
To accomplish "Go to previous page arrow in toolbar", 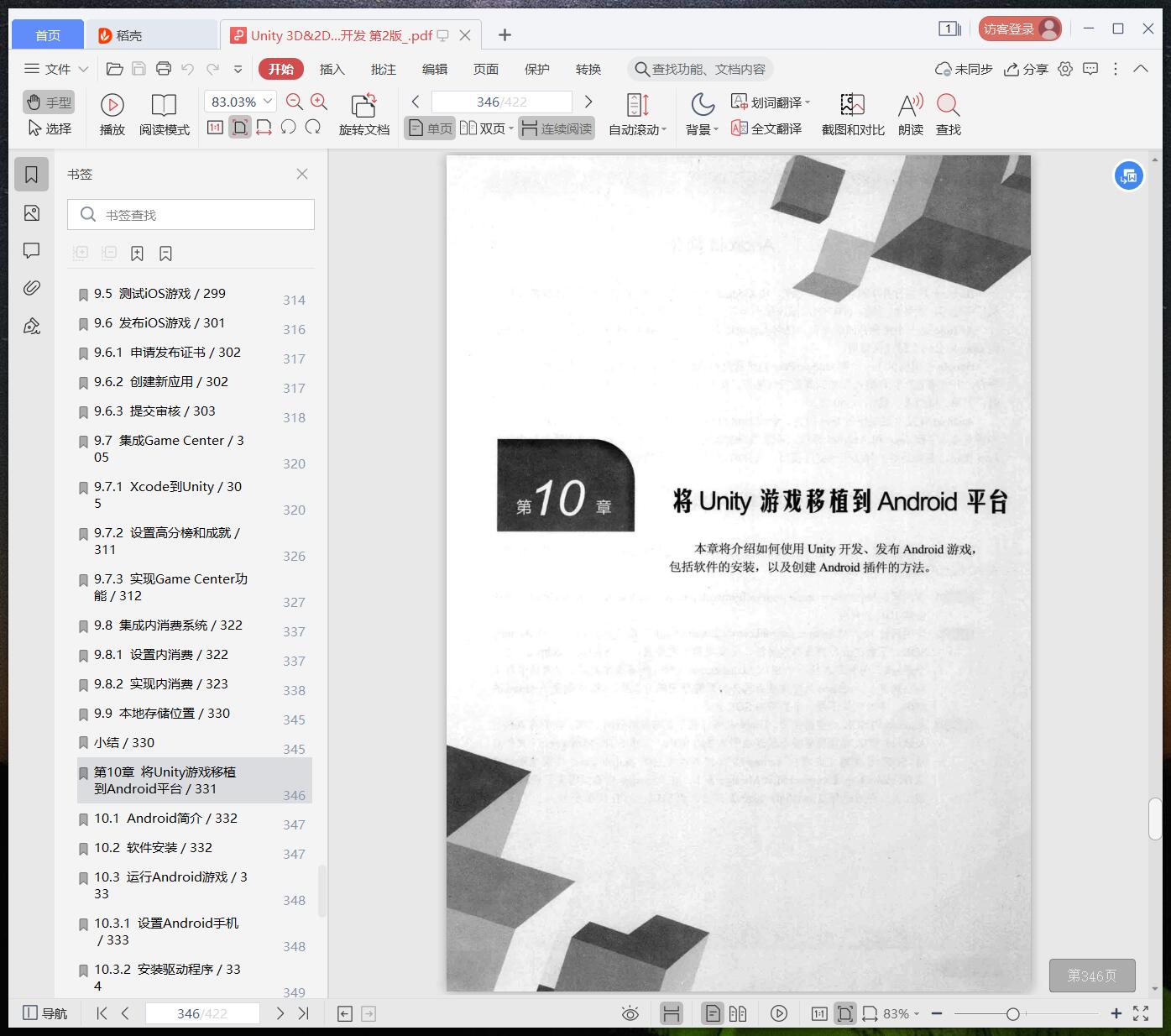I will (416, 102).
